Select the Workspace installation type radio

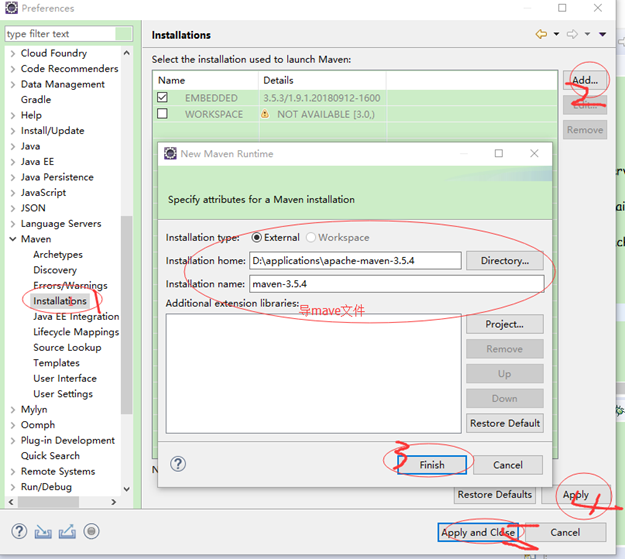311,238
